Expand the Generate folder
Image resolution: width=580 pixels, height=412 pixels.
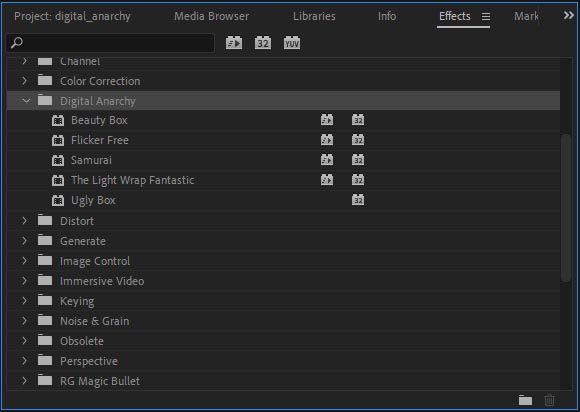tap(24, 240)
